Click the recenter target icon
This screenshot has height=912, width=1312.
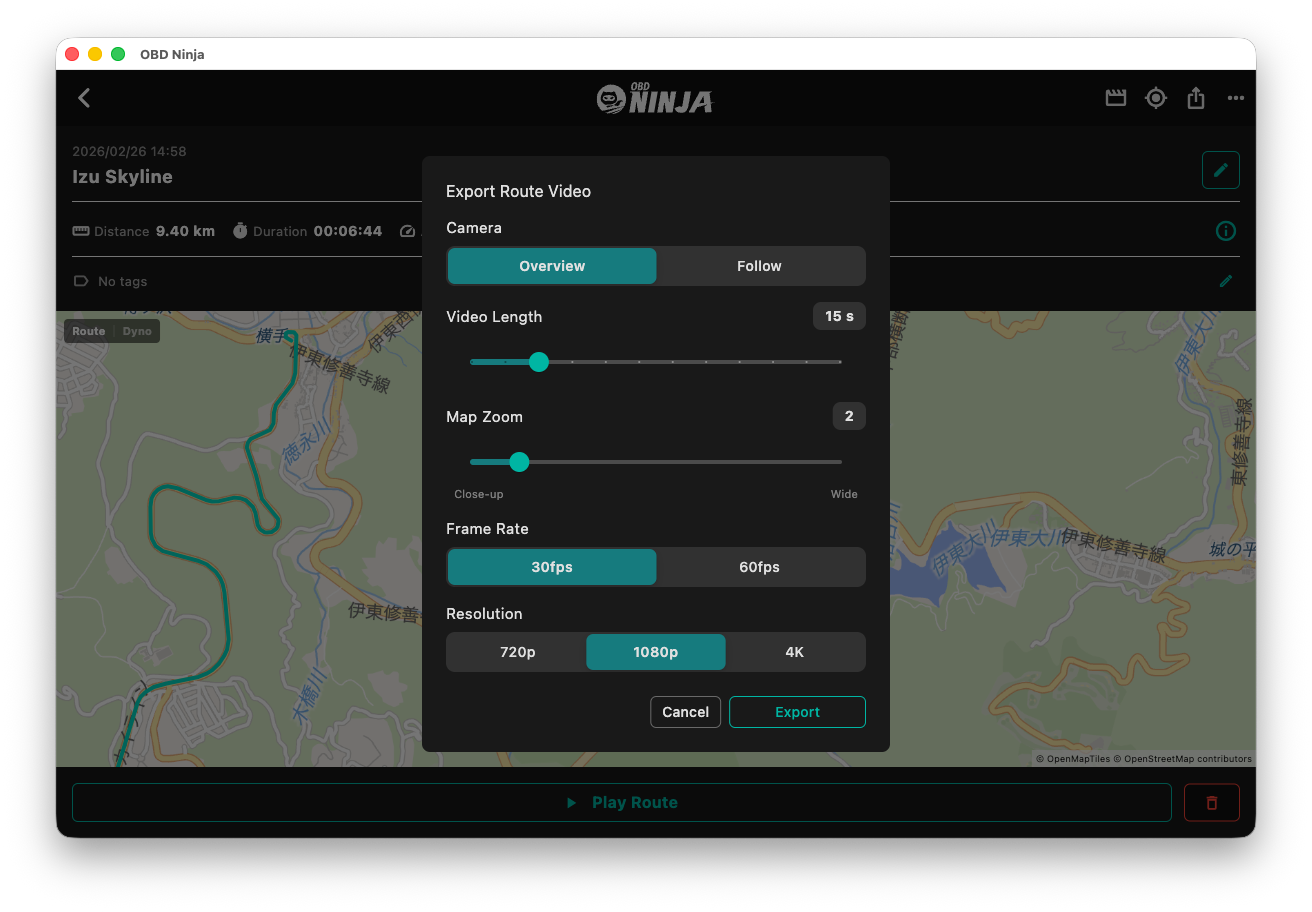coord(1156,98)
